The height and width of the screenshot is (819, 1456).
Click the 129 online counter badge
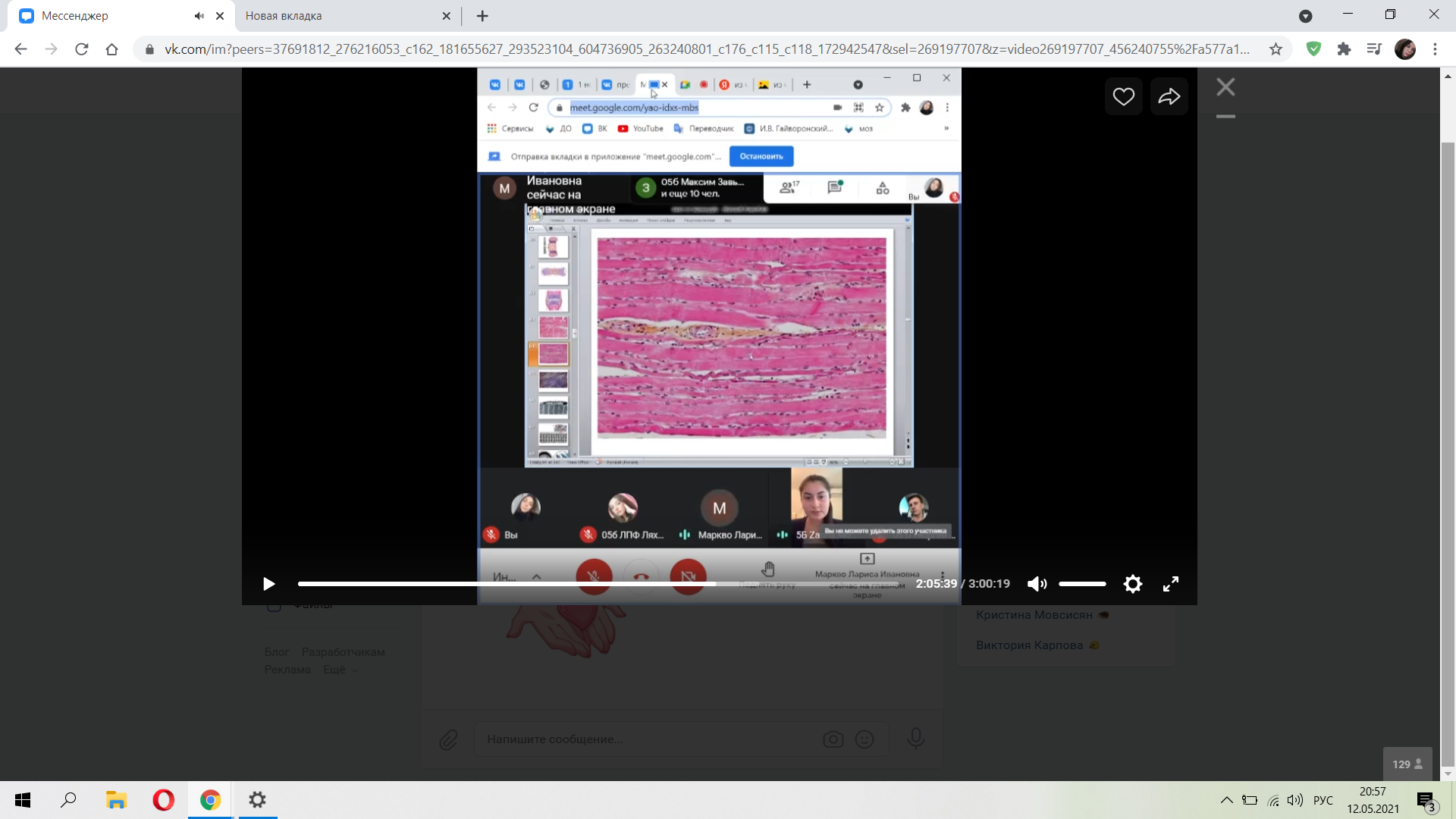click(1407, 764)
